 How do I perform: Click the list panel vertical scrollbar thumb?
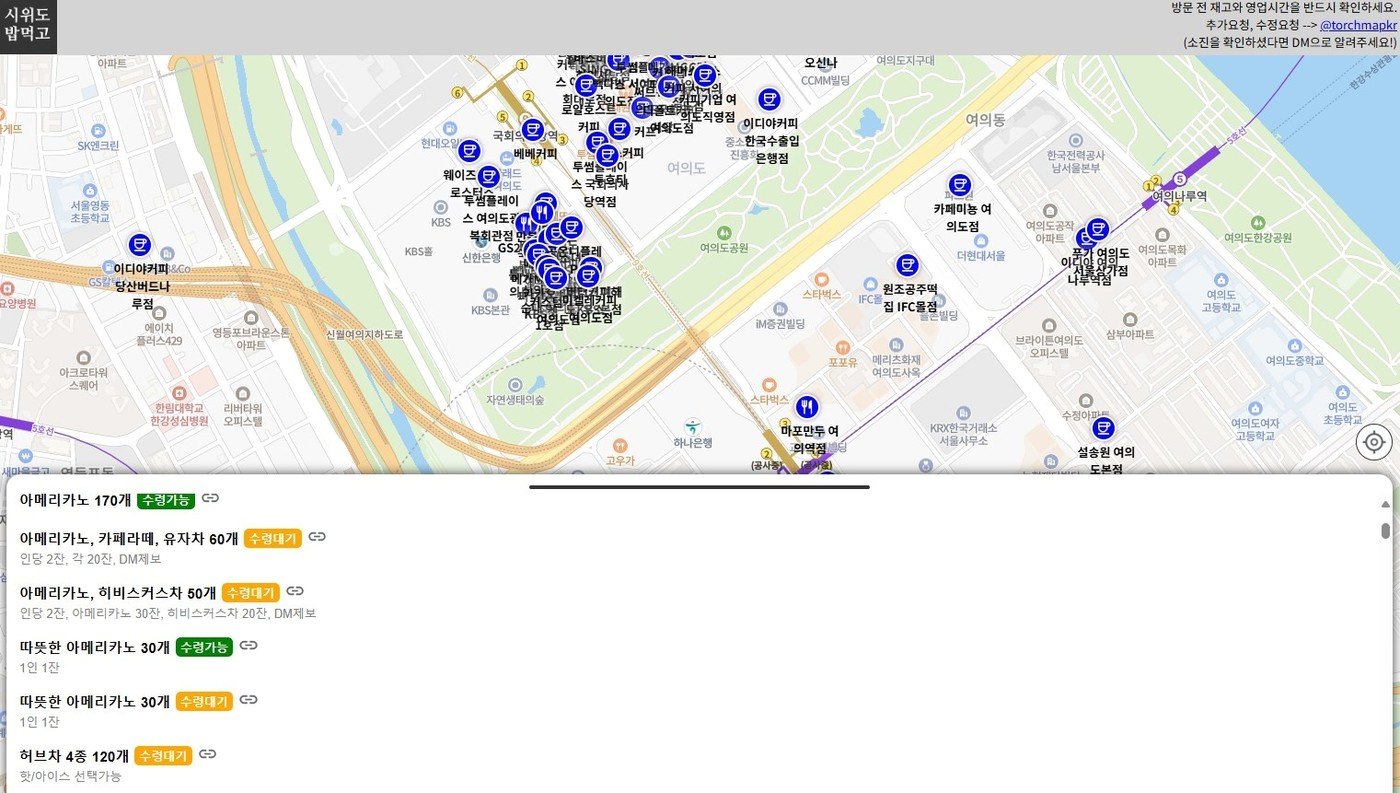[x=1385, y=530]
